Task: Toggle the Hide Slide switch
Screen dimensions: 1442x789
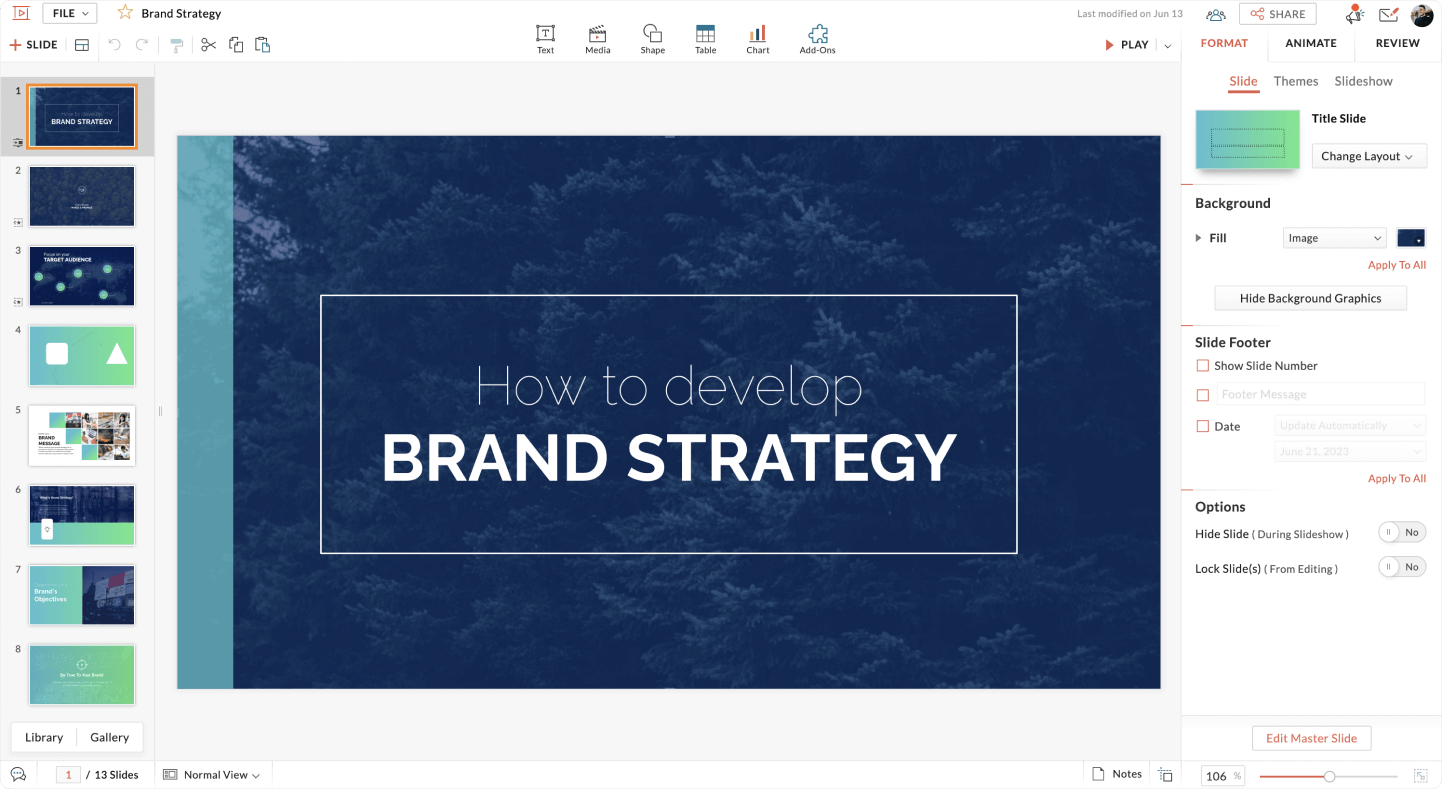Action: [1401, 533]
